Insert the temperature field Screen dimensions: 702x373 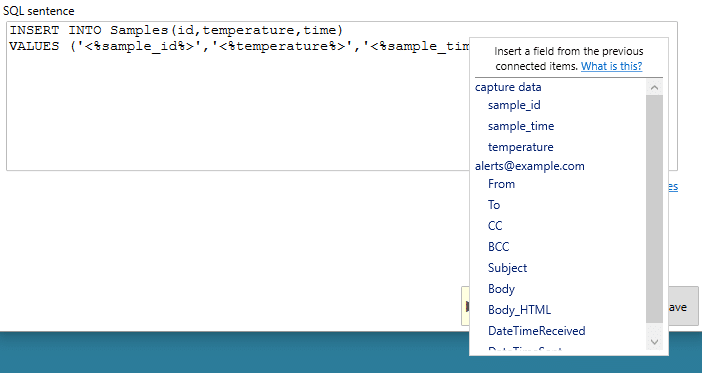click(520, 147)
